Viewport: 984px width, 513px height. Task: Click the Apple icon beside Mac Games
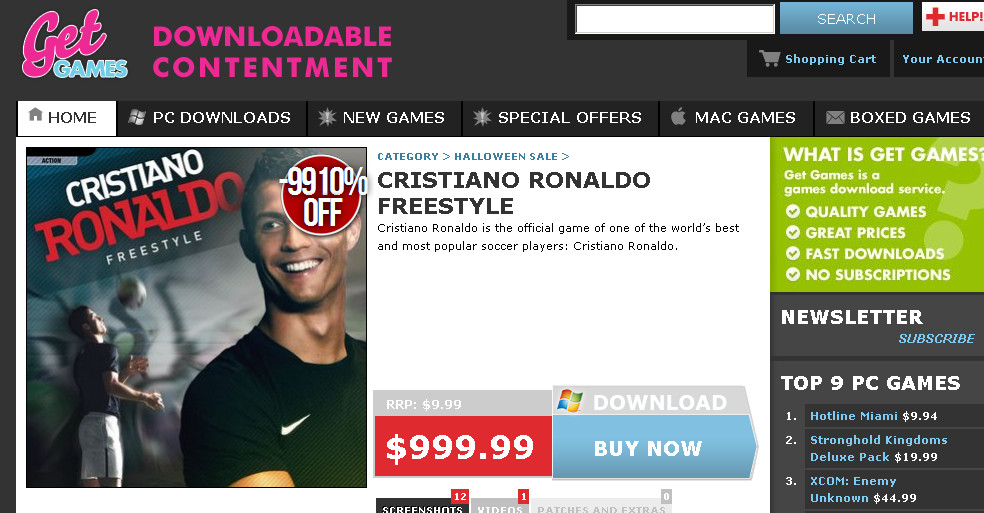pos(678,116)
